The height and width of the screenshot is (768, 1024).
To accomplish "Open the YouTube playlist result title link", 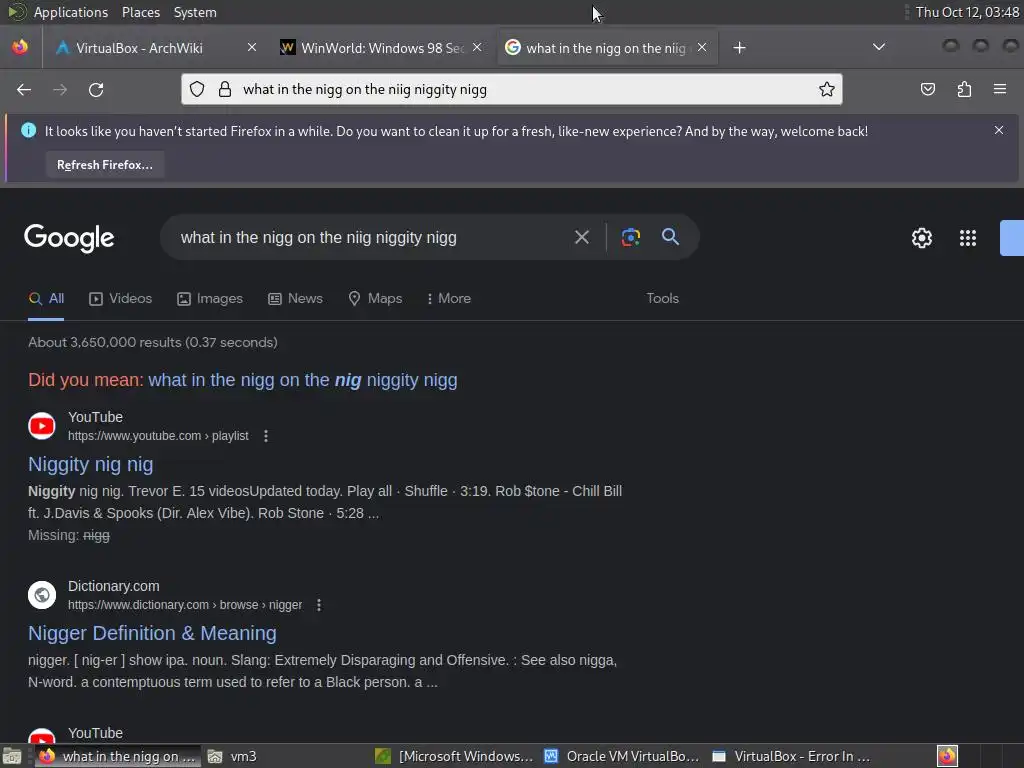I will pos(91,464).
